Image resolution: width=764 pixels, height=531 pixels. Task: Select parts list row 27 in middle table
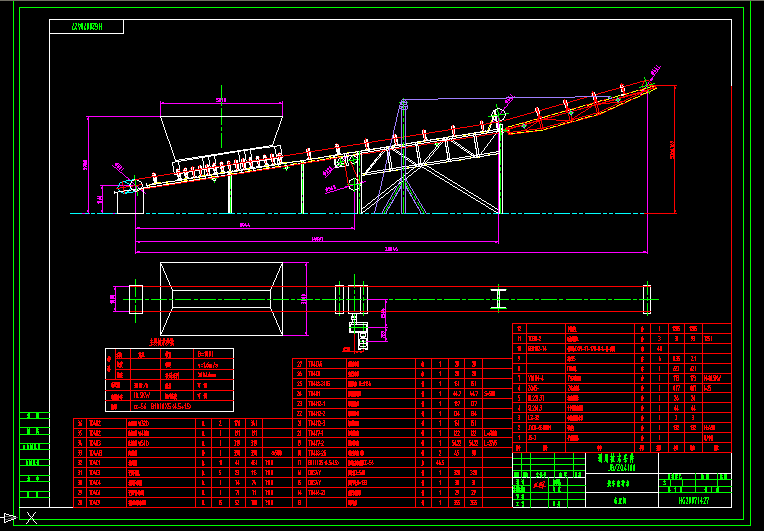[402, 363]
